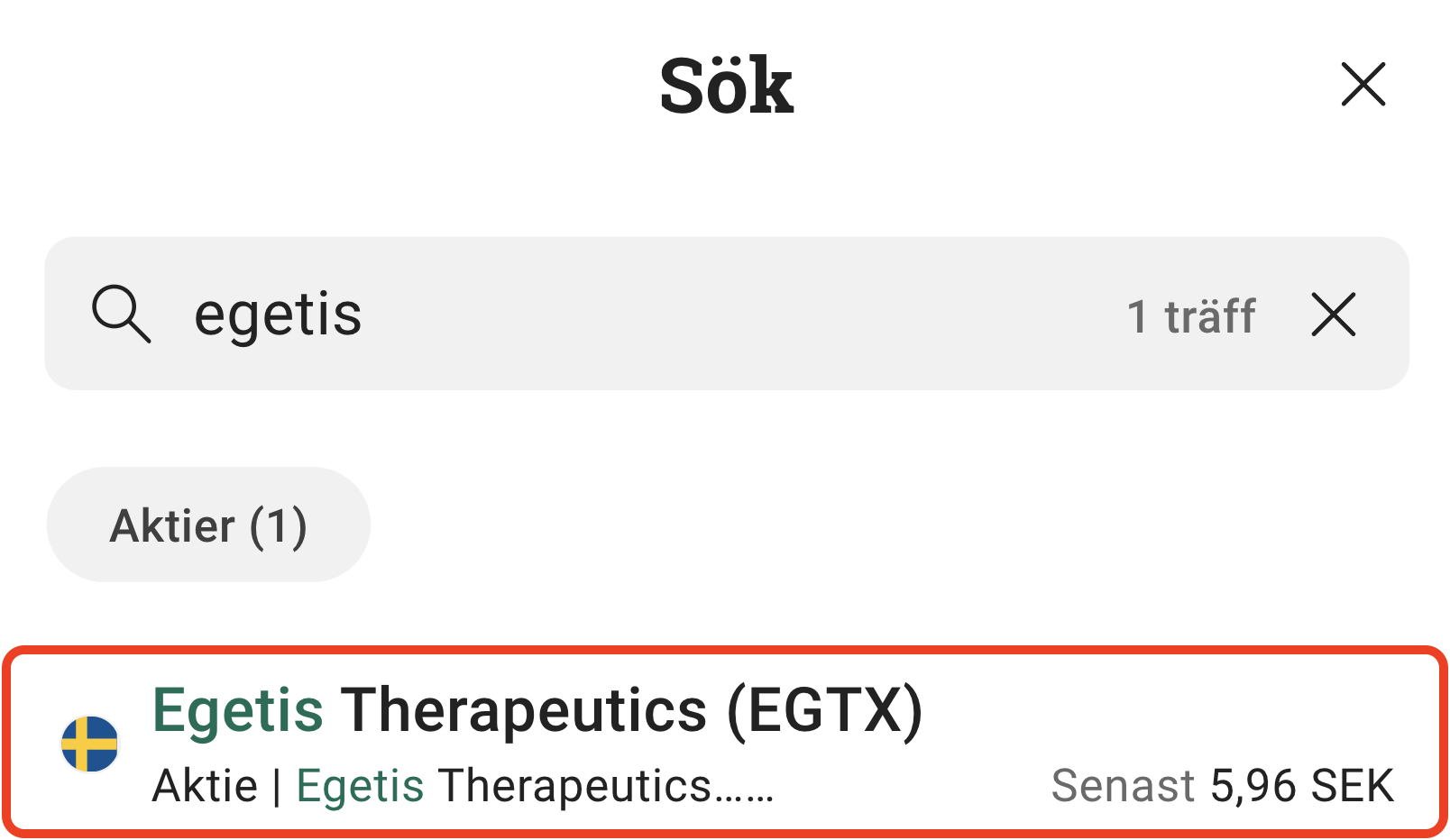1450x840 pixels.
Task: Click the Swedish flag icon
Action: 89,744
